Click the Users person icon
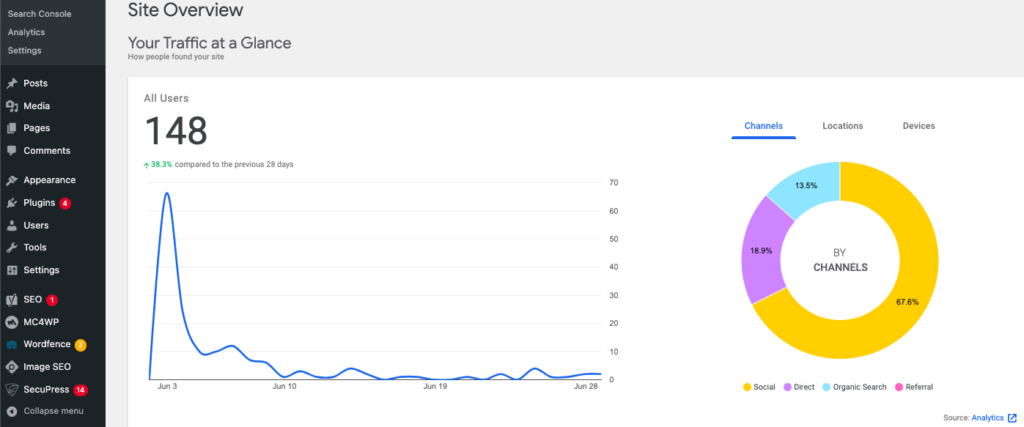 click(12, 225)
